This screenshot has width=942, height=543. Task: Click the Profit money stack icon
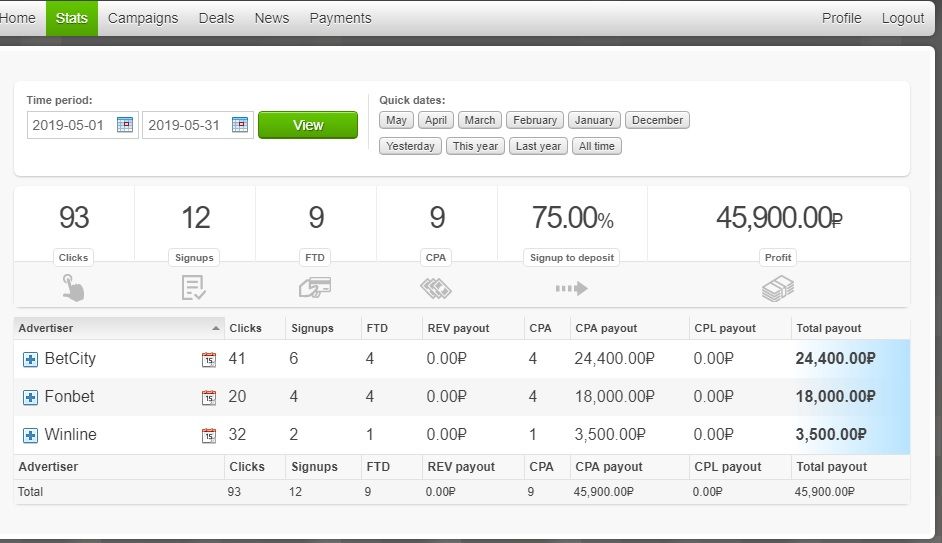[778, 288]
